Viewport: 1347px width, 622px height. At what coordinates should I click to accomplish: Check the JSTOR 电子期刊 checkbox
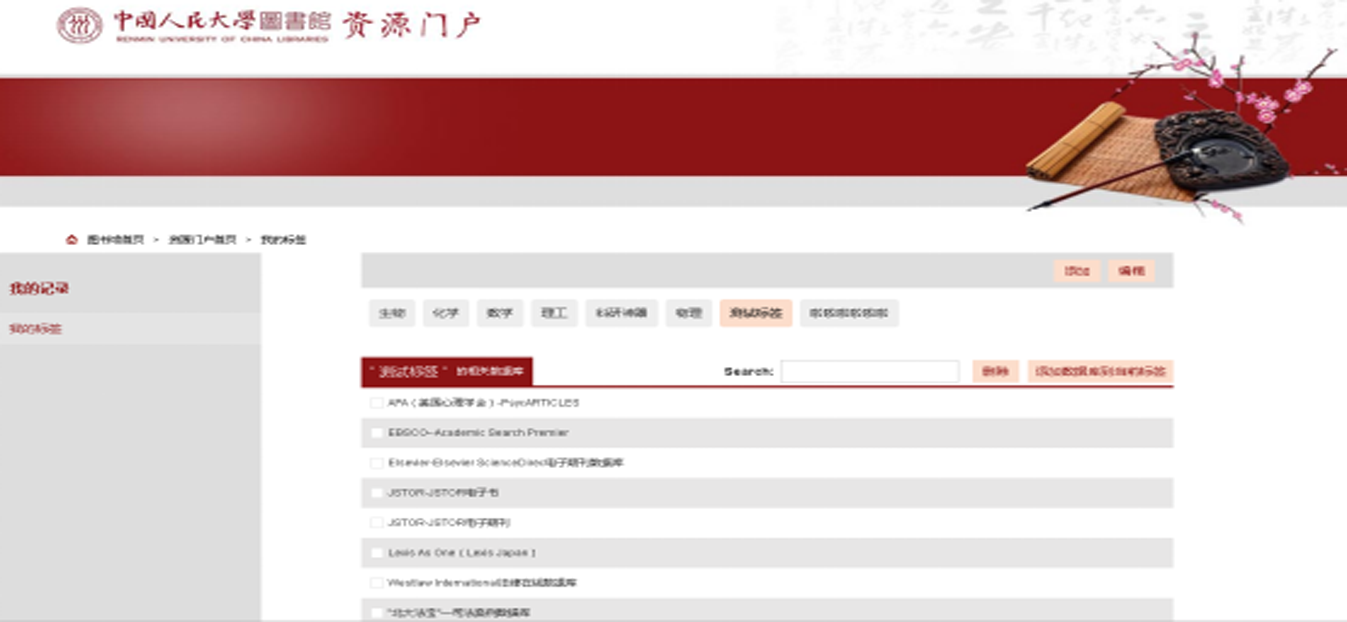(x=377, y=523)
